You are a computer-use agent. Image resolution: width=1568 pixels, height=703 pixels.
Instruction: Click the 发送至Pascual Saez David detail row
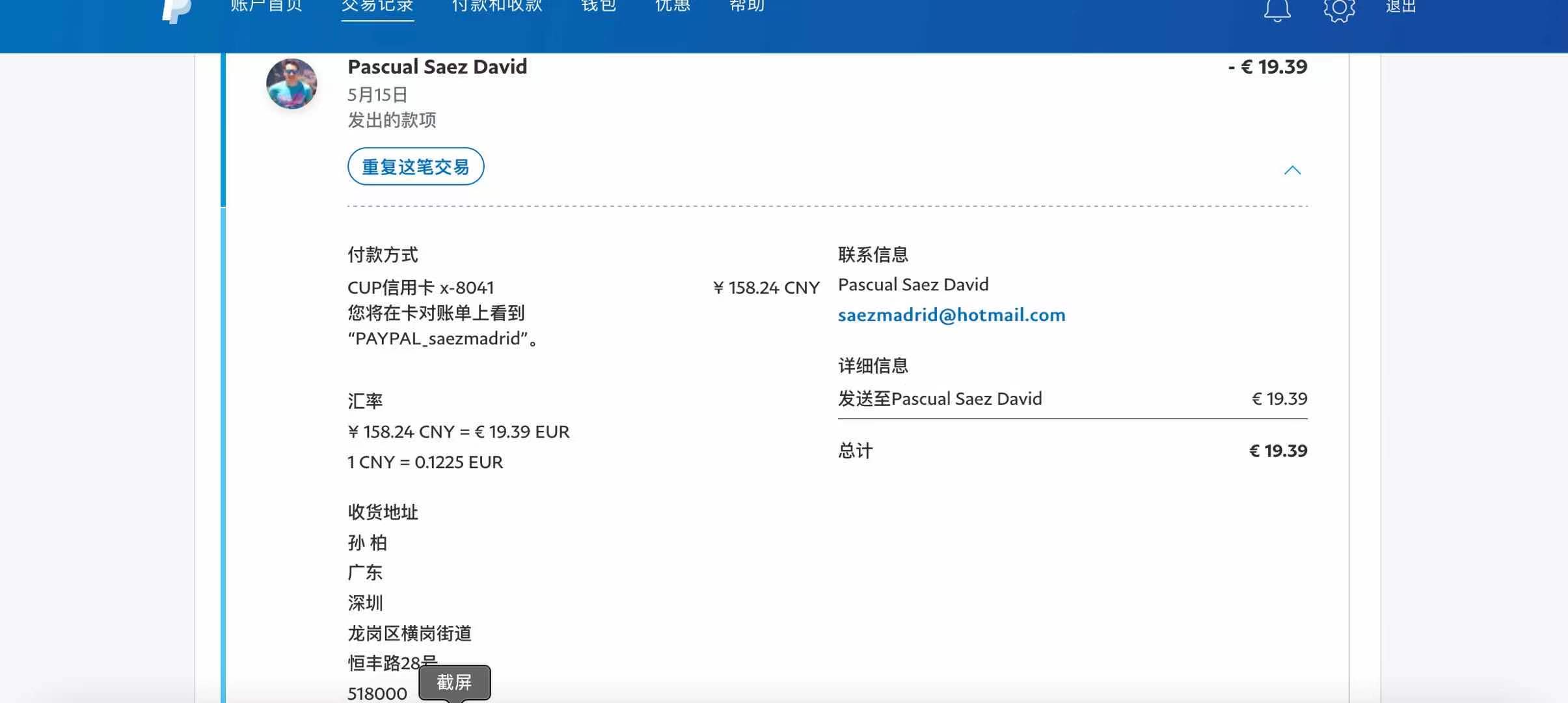pyautogui.click(x=939, y=398)
